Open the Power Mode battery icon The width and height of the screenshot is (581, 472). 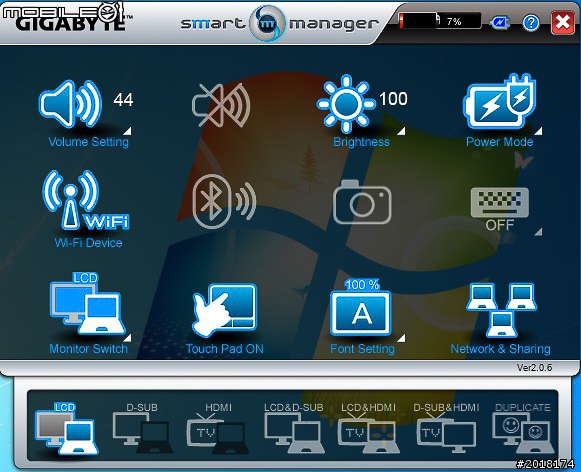(499, 101)
